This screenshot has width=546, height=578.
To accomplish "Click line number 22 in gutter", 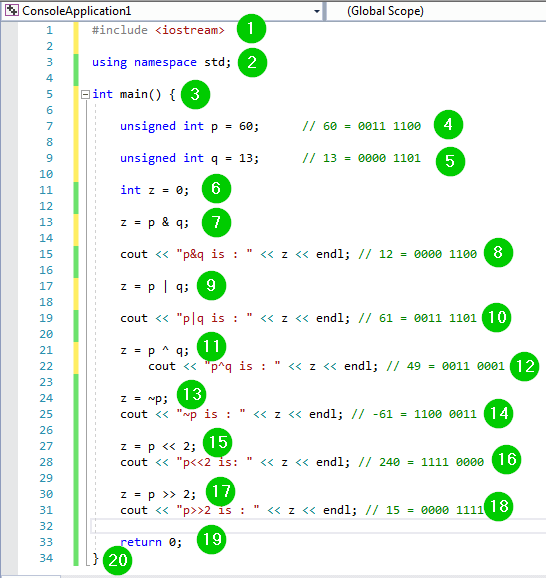I will [46, 366].
